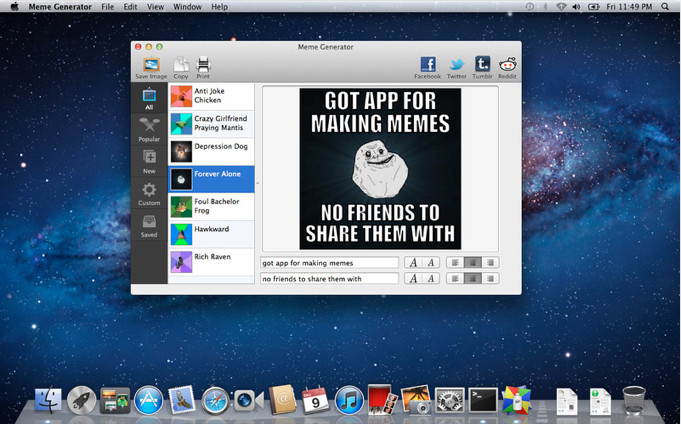
Task: Open the Popular sidebar category
Action: coord(149,129)
